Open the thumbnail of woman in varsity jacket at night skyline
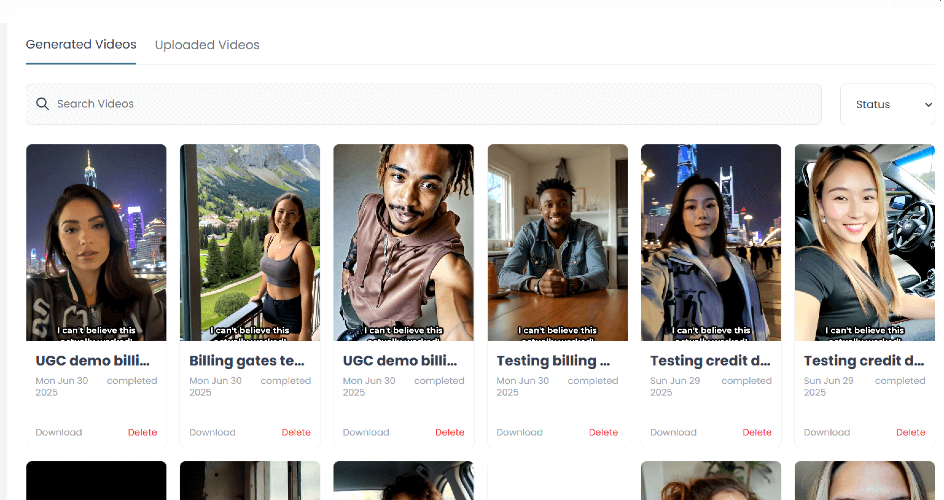The image size is (944, 500). (x=96, y=242)
